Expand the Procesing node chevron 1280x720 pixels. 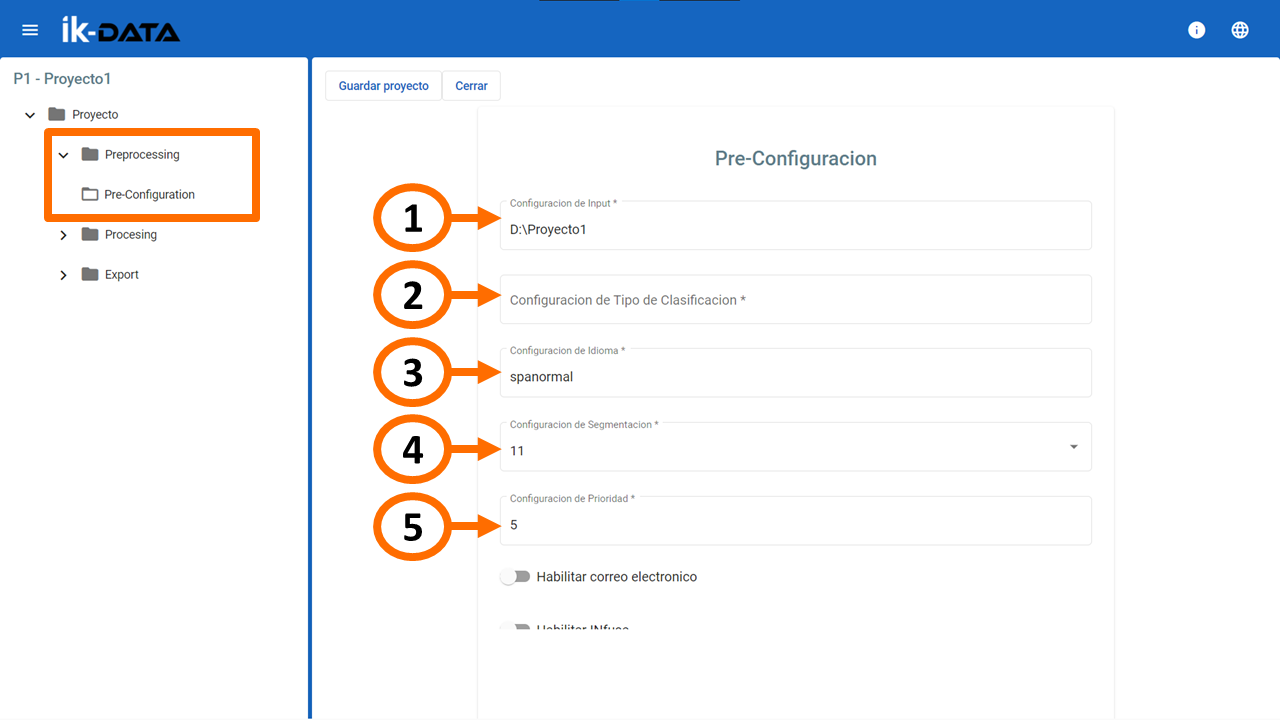pyautogui.click(x=63, y=235)
